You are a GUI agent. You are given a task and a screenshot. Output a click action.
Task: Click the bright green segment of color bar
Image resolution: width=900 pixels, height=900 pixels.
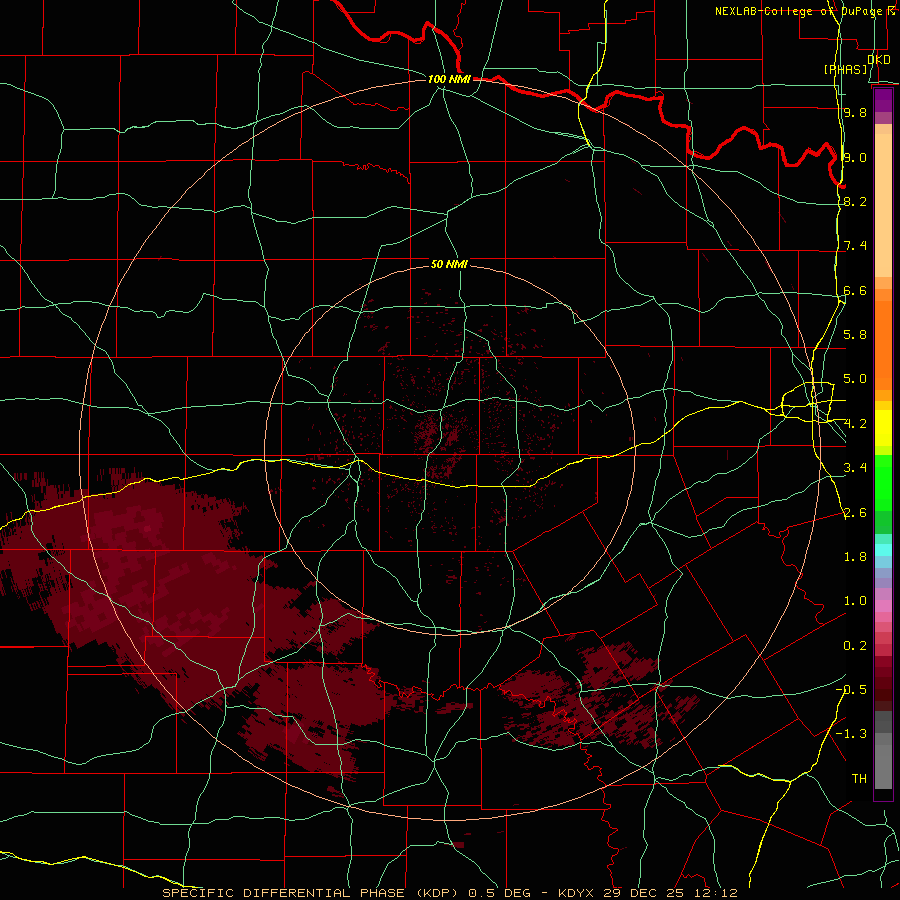click(x=883, y=483)
